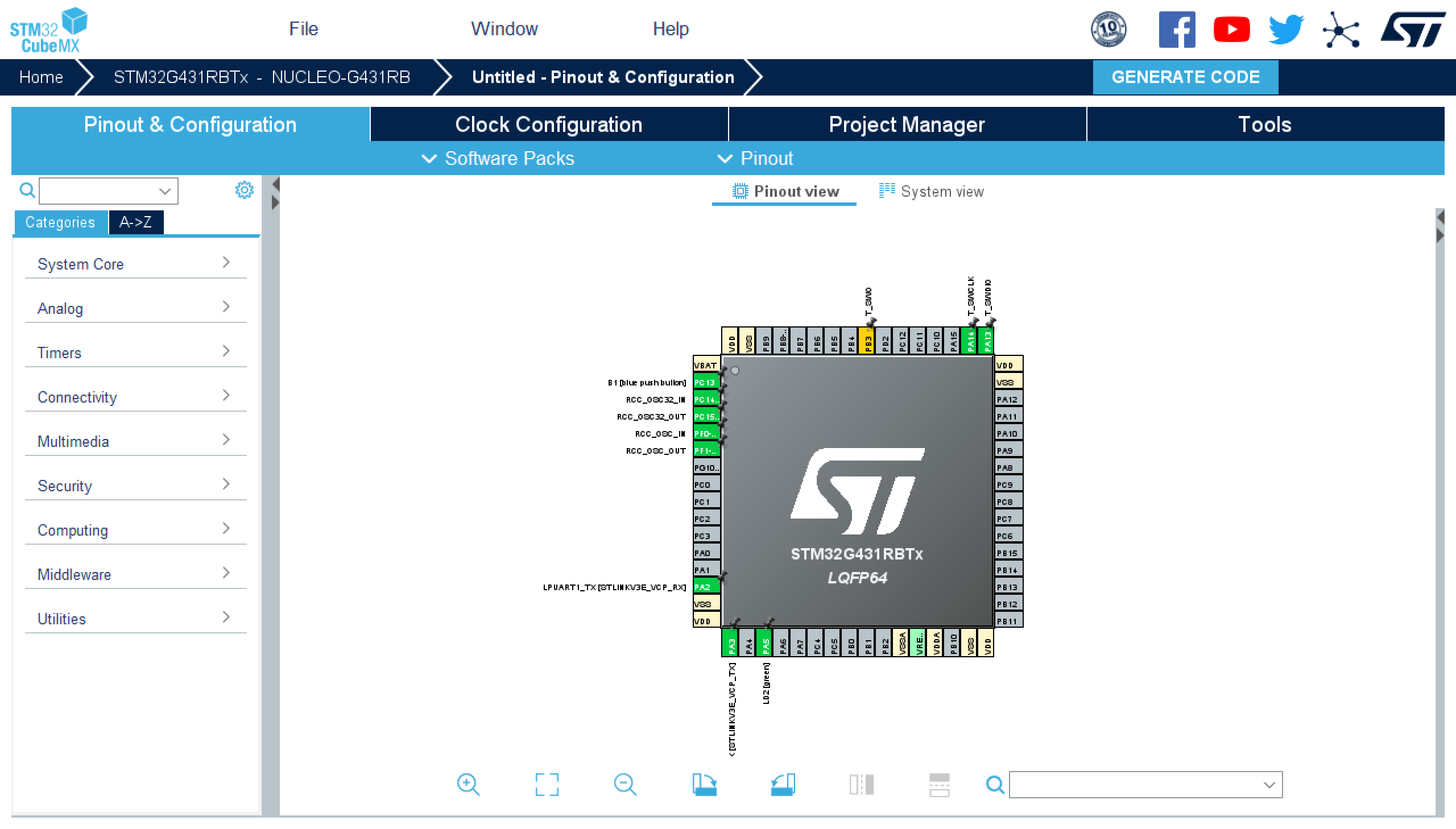The width and height of the screenshot is (1456, 829).
Task: Show the A->Z peripheral list
Action: (135, 222)
